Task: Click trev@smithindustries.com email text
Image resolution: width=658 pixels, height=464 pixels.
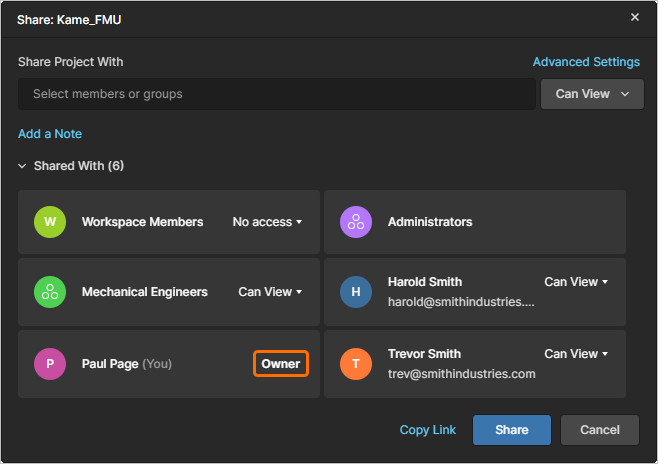Action: coord(462,374)
